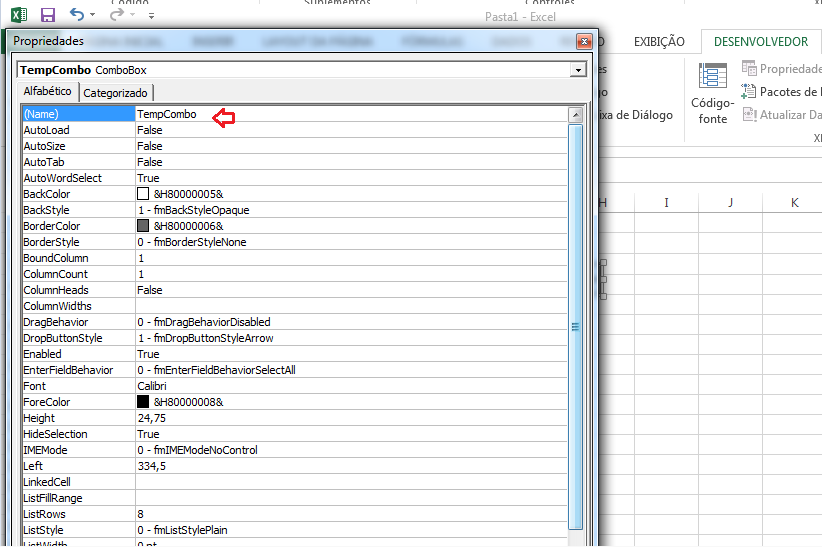This screenshot has height=547, width=822.
Task: Select the Alfabético tab
Action: point(47,92)
